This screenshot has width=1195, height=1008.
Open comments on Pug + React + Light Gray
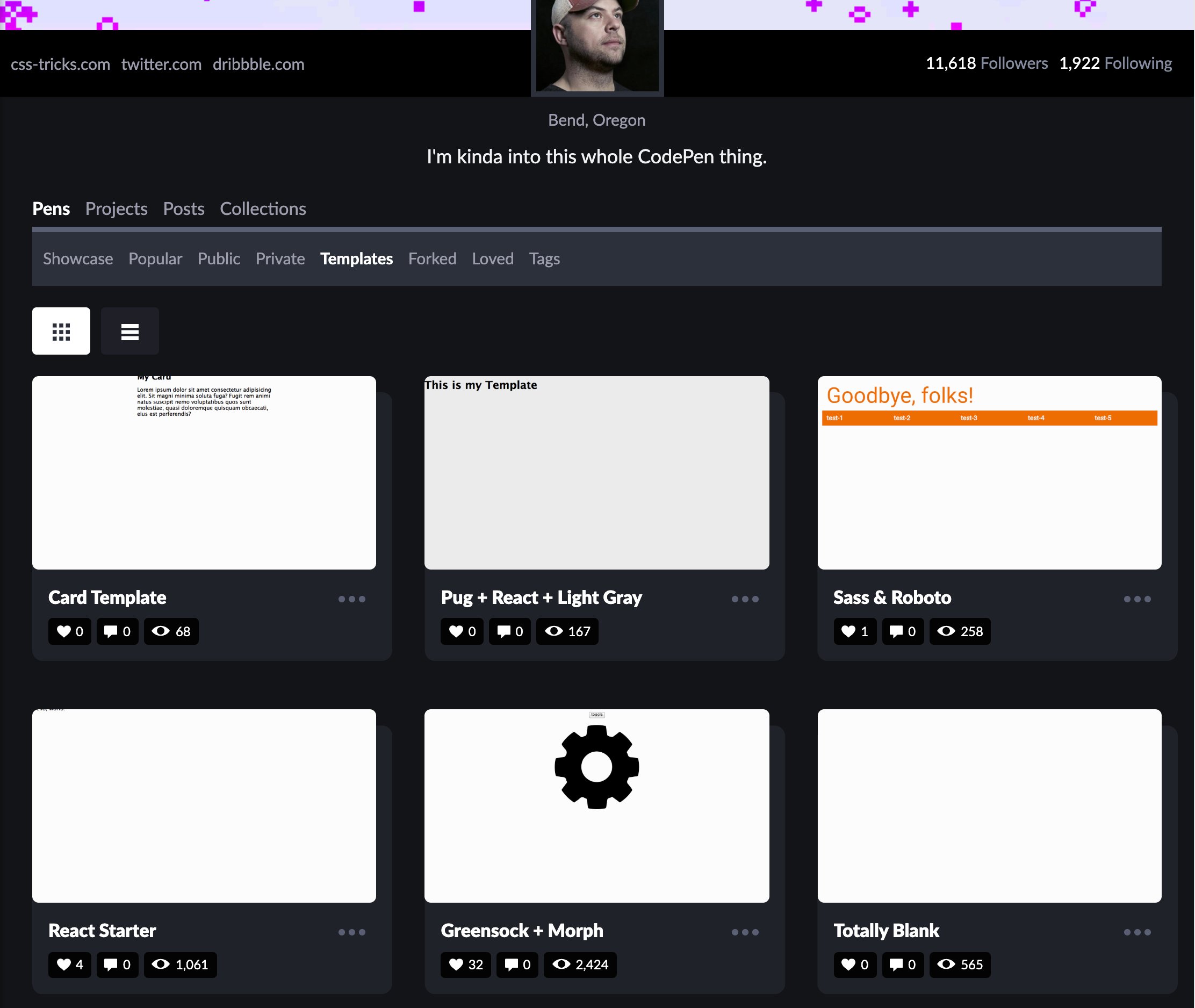click(x=510, y=631)
